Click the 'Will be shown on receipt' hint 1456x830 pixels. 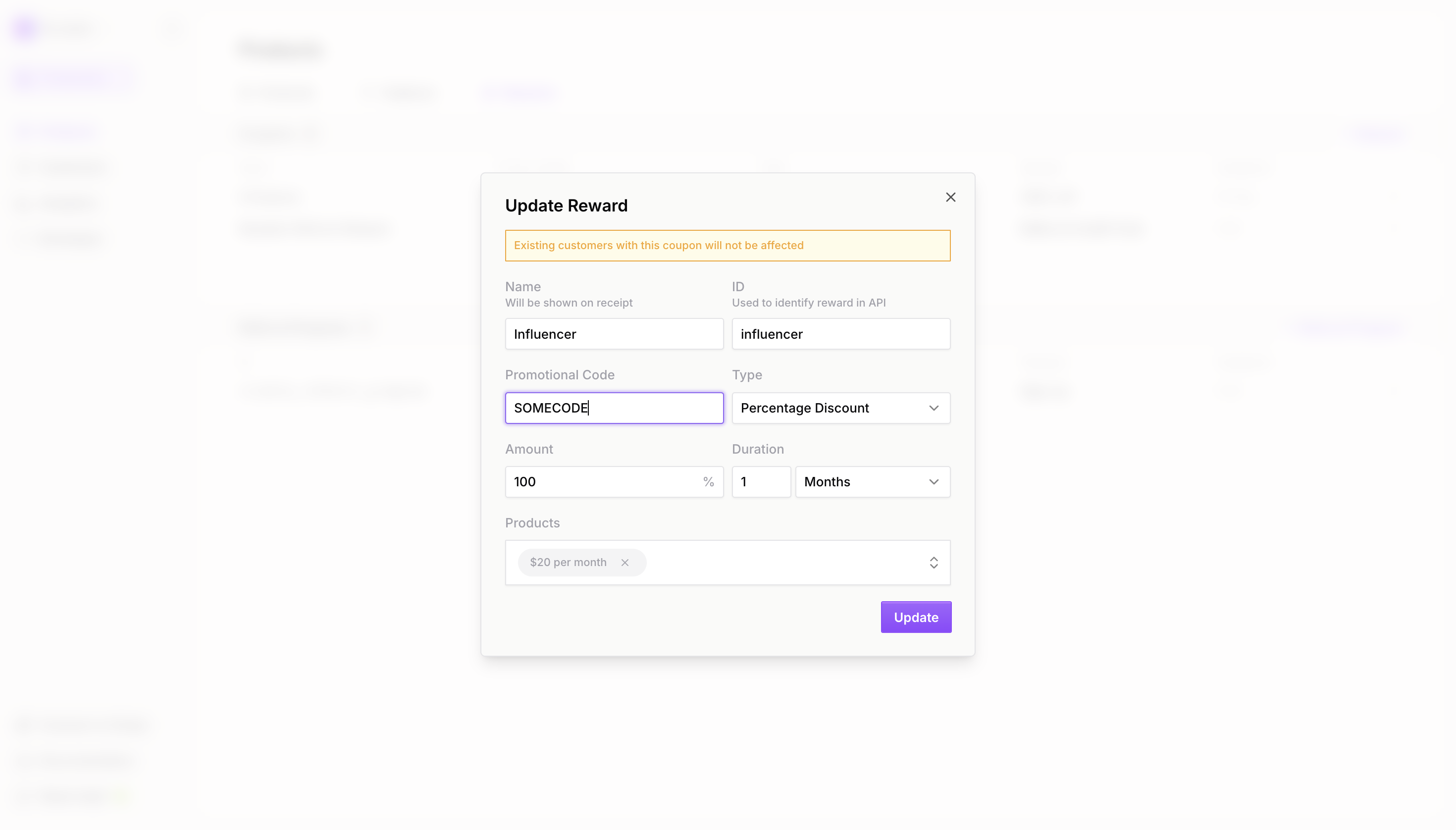click(x=568, y=303)
